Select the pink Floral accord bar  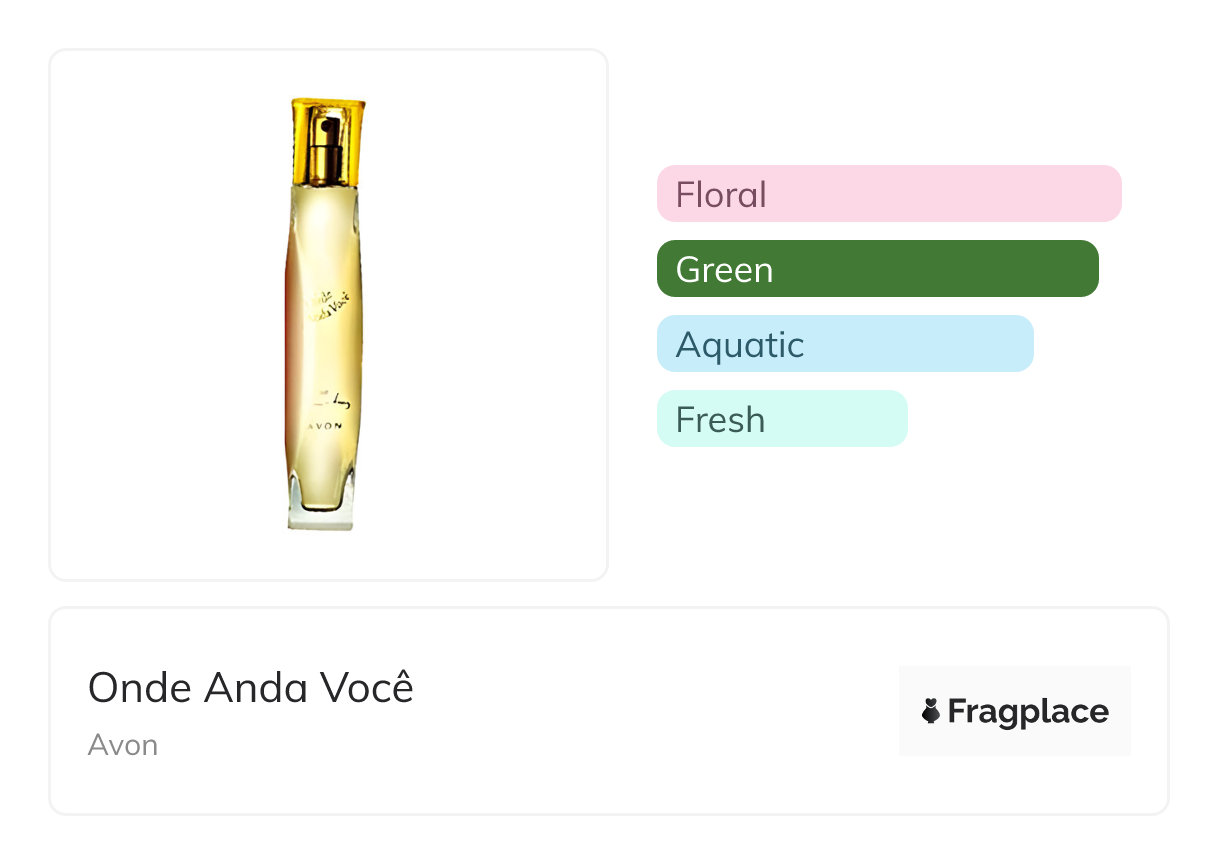click(888, 194)
